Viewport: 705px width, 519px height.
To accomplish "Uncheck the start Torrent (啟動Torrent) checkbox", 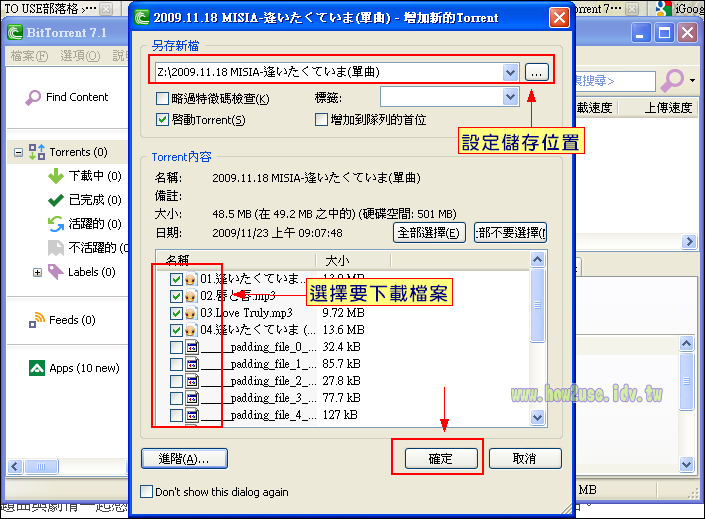I will coord(163,120).
